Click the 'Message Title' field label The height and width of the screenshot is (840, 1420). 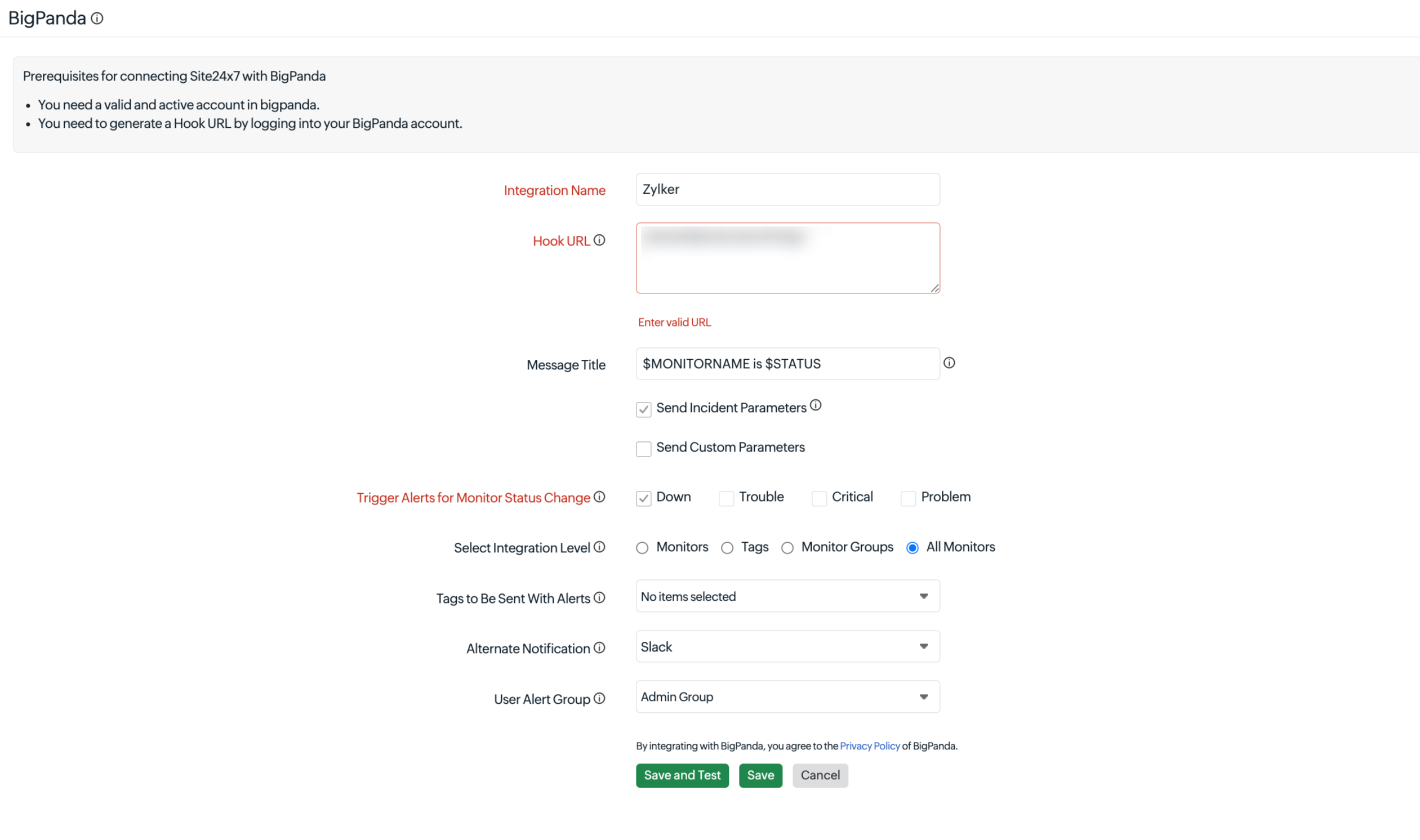(x=566, y=364)
